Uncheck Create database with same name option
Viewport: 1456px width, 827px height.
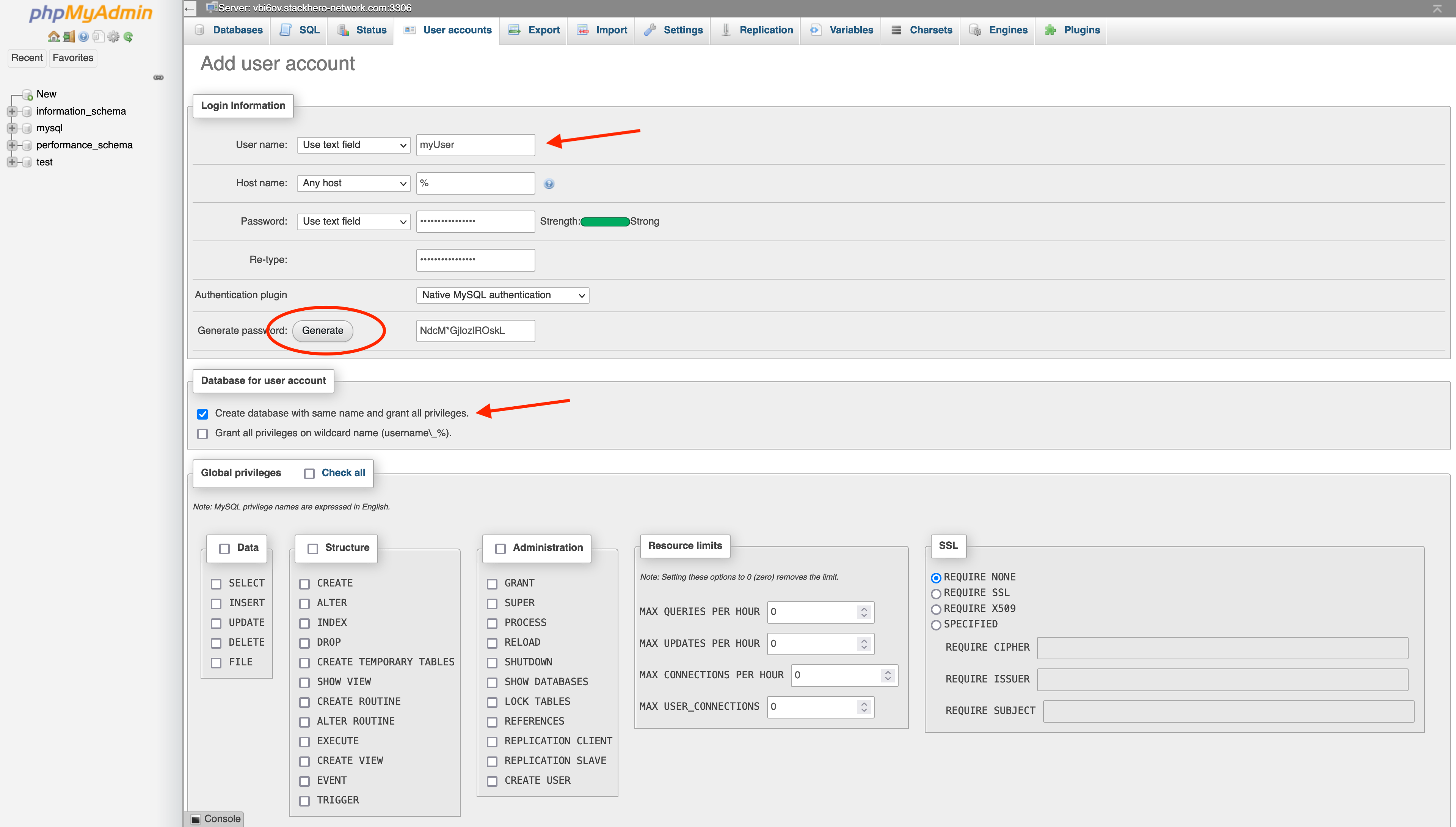[202, 414]
